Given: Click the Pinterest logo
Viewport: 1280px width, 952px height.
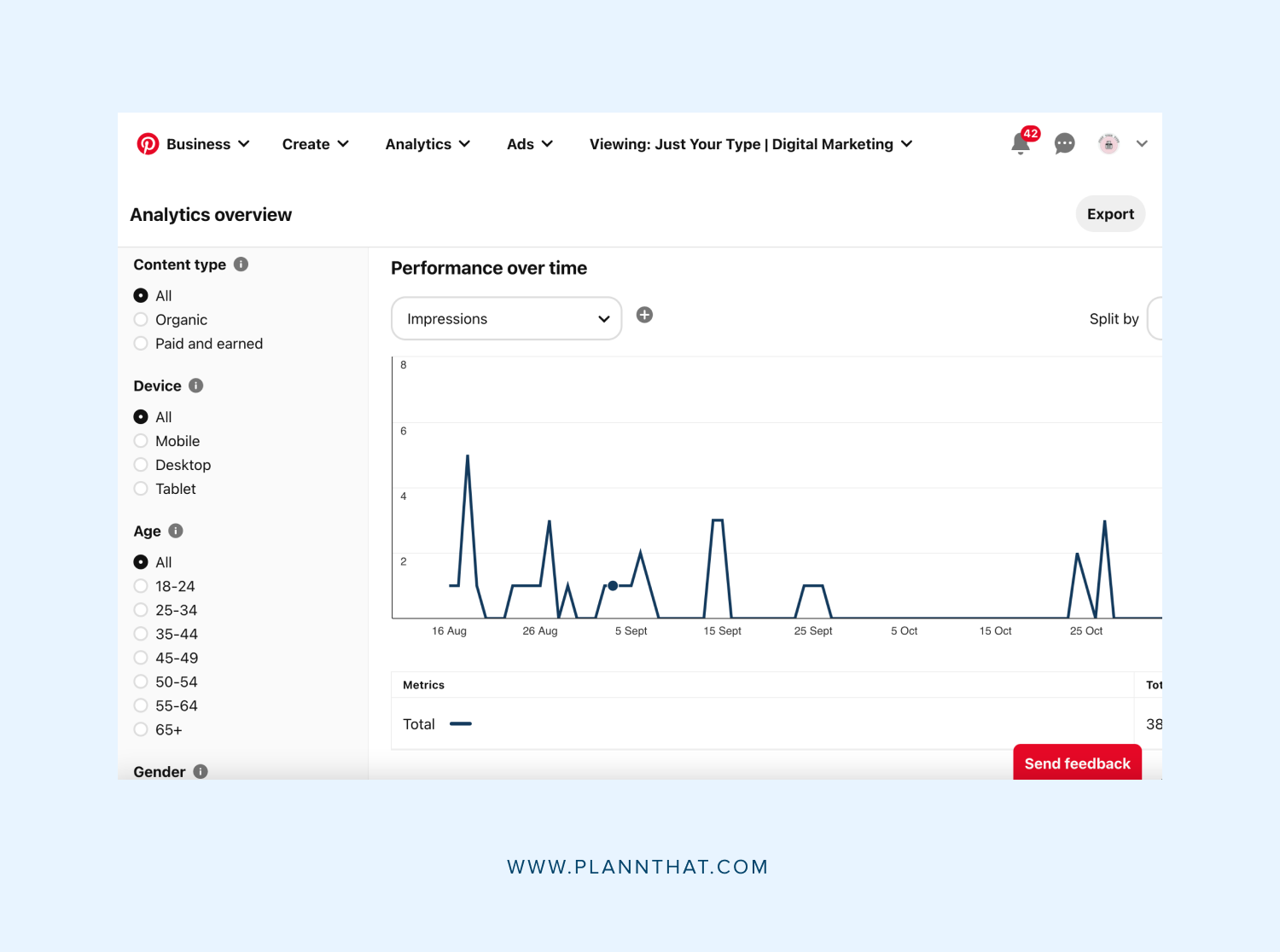Looking at the screenshot, I should coord(149,143).
